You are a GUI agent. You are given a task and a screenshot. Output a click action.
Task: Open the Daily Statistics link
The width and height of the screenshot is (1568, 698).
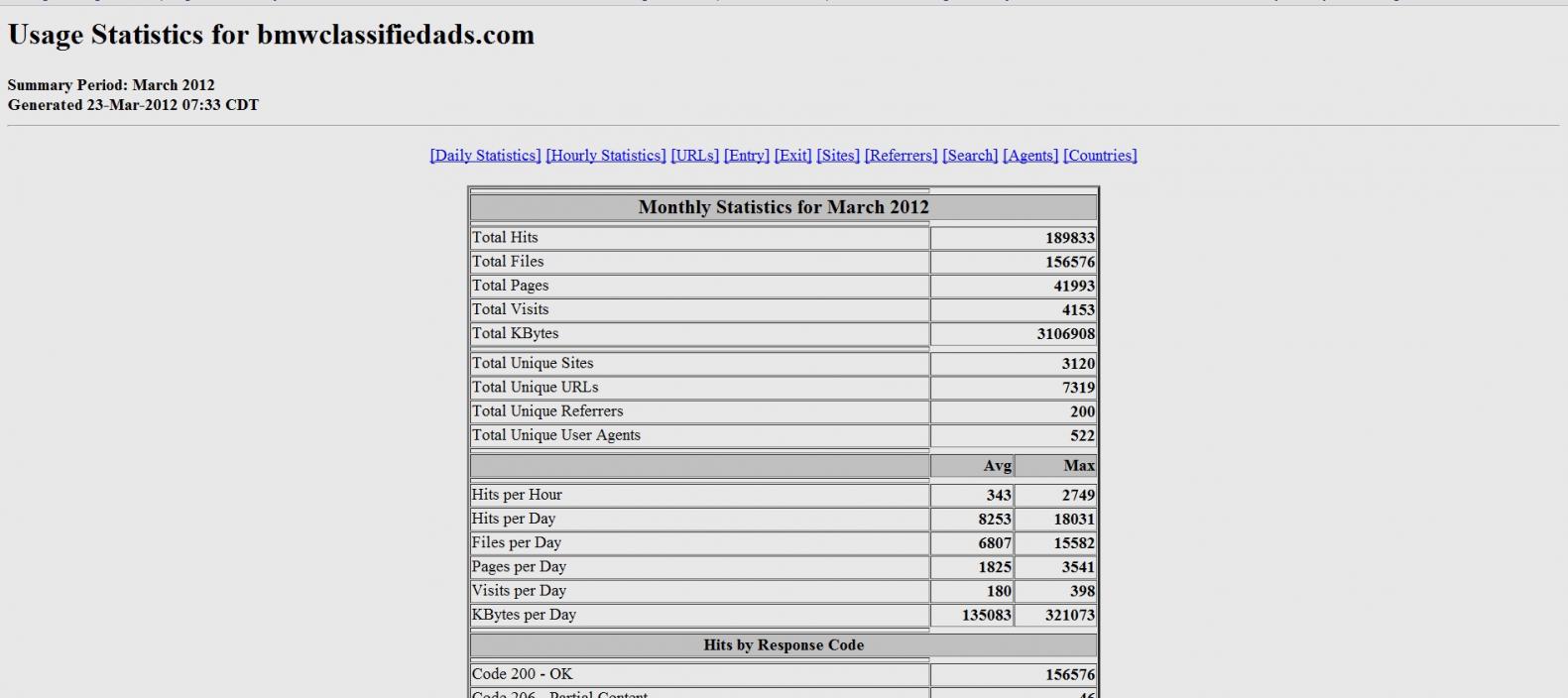(x=485, y=156)
